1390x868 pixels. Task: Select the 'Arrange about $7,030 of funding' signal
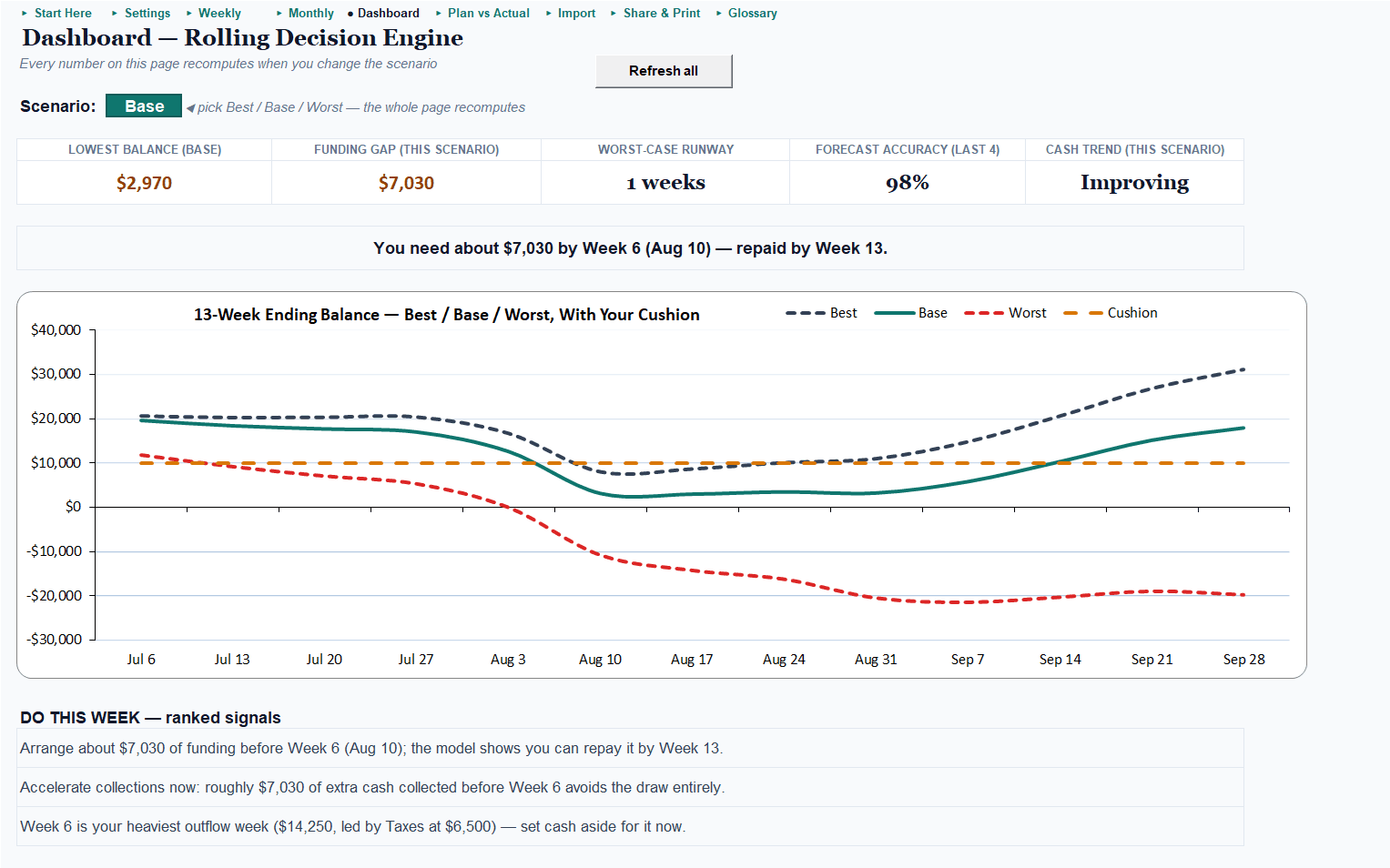[x=630, y=748]
